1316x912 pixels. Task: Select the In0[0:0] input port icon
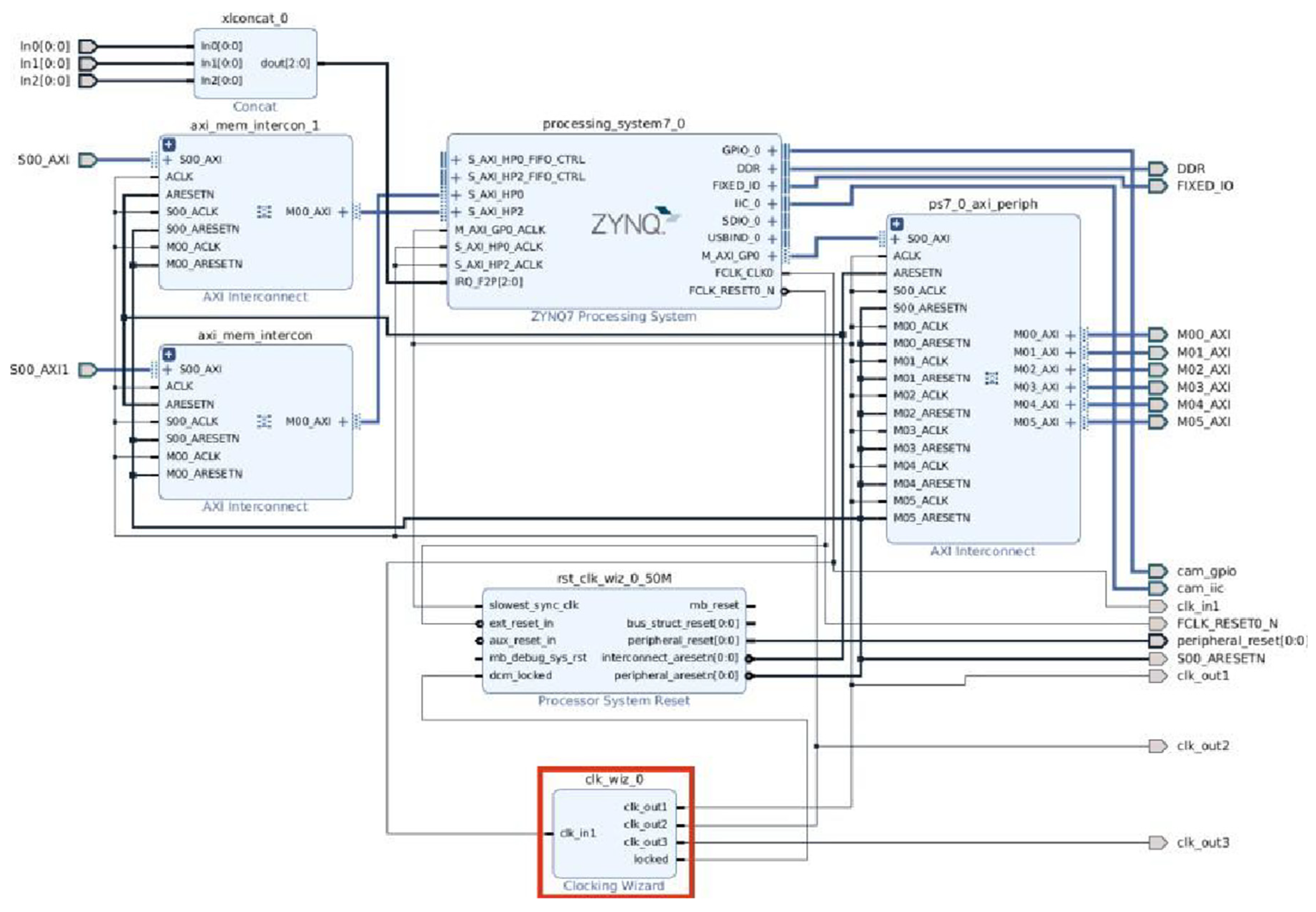[x=88, y=46]
